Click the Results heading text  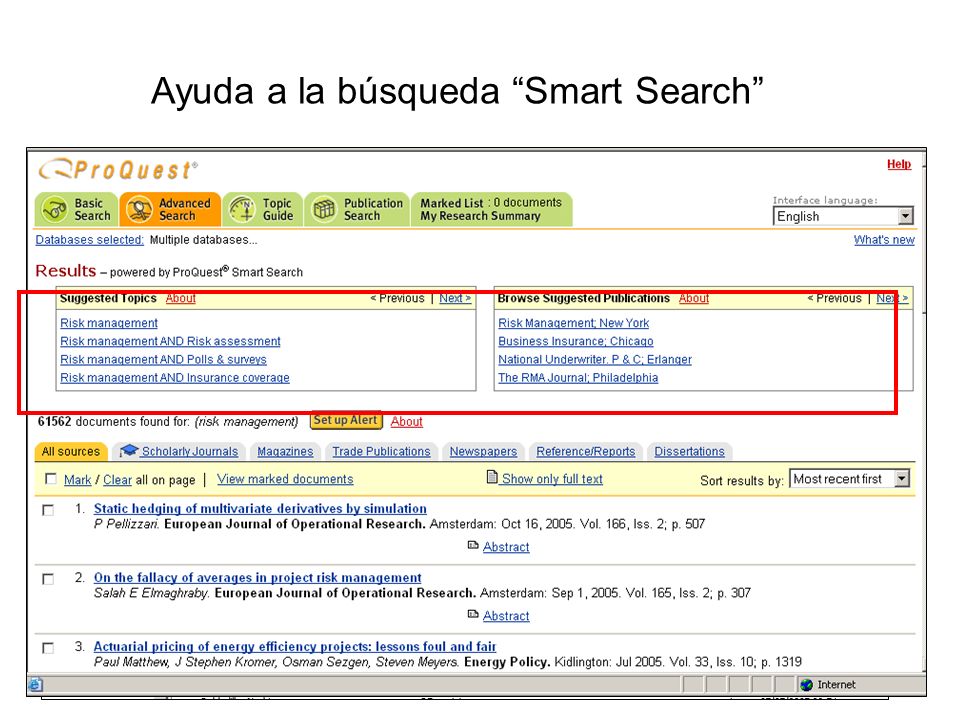[x=66, y=271]
